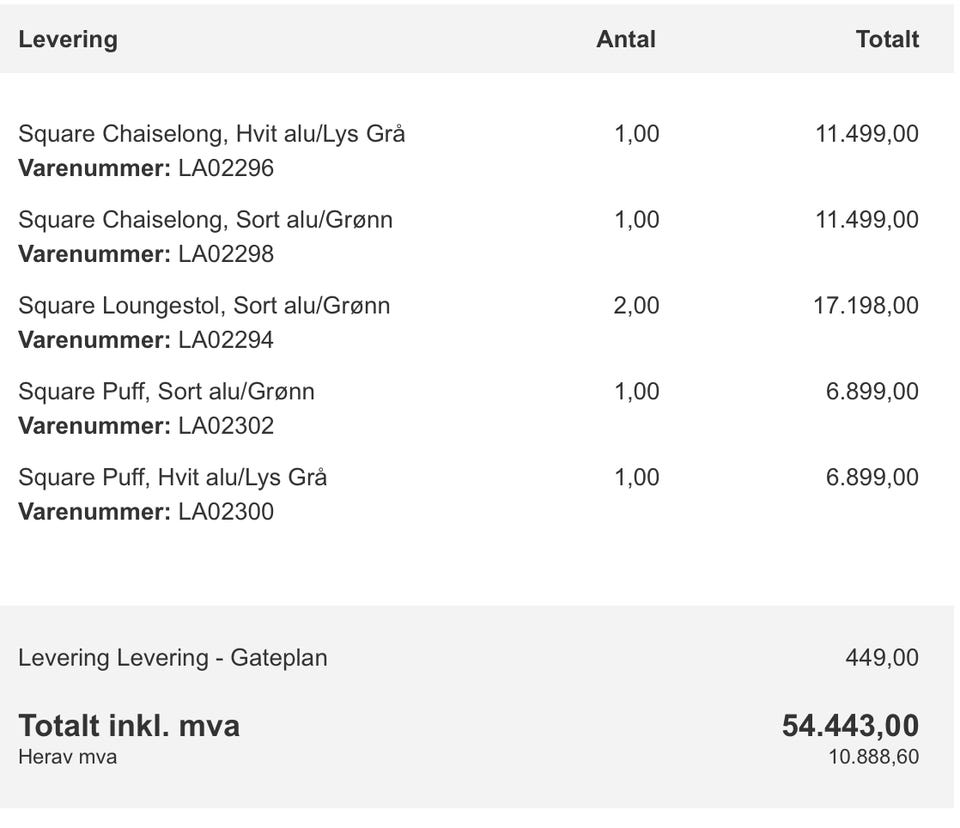The image size is (960, 828).
Task: Click the Totalt inkl. mva label
Action: tap(129, 726)
